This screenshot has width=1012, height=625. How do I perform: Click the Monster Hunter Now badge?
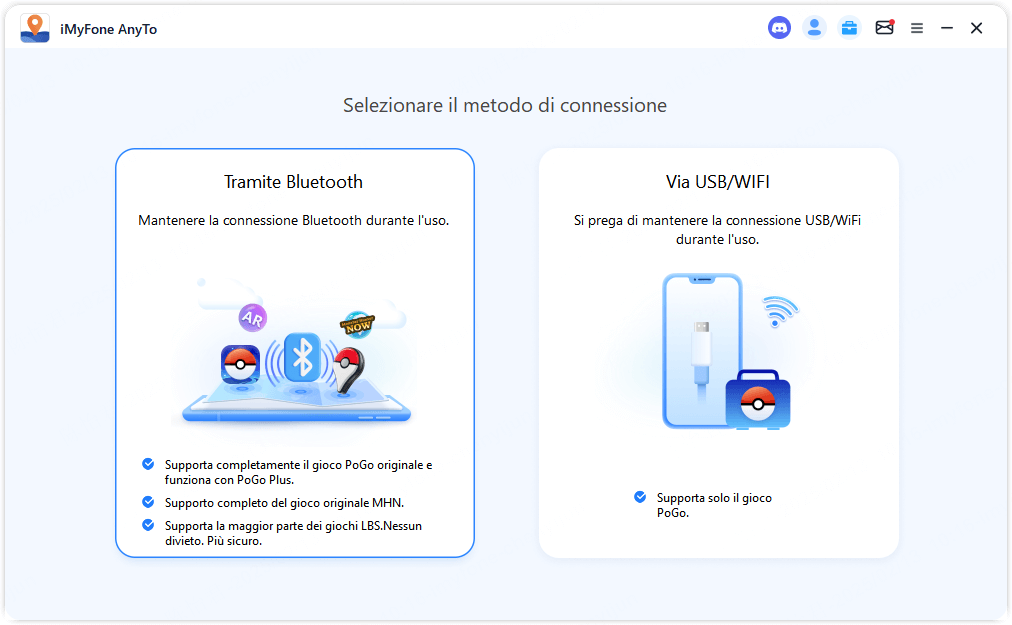point(357,324)
